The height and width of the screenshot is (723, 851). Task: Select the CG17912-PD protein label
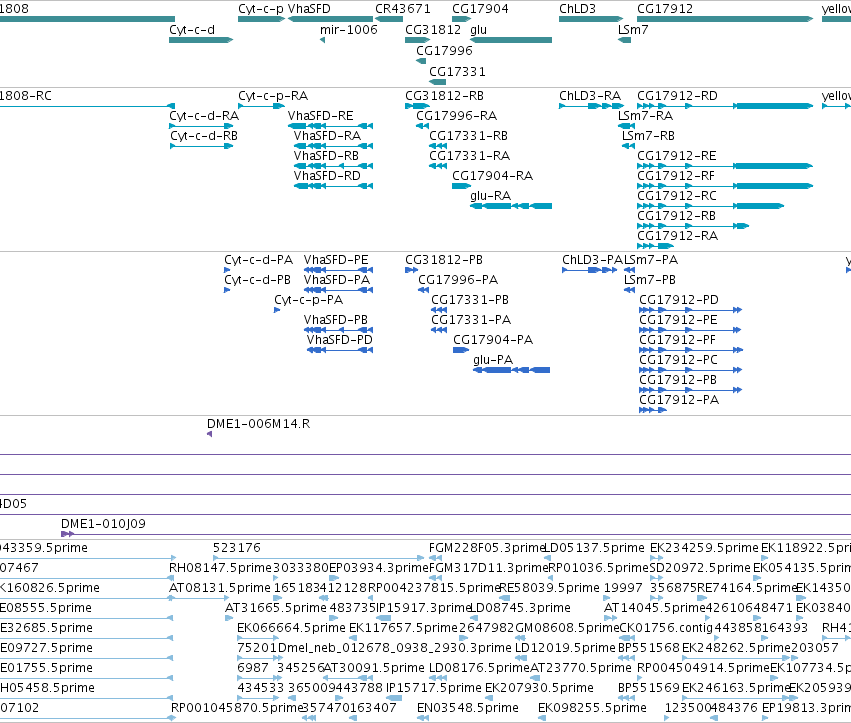679,301
